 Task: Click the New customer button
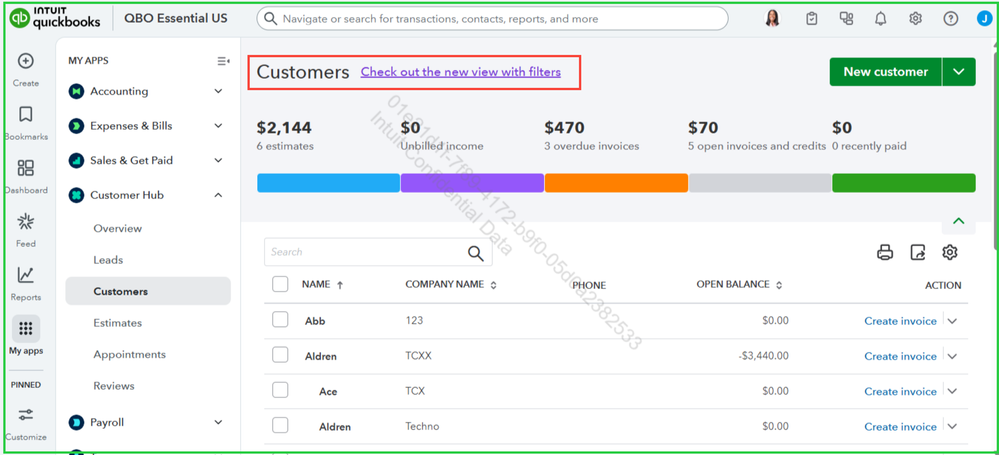pos(886,72)
